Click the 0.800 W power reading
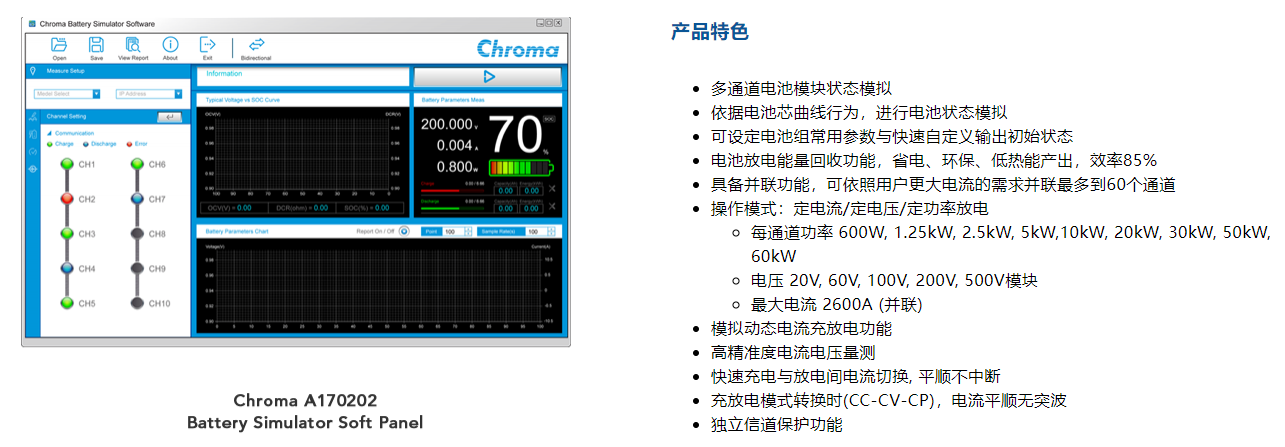The image size is (1285, 447). point(457,167)
